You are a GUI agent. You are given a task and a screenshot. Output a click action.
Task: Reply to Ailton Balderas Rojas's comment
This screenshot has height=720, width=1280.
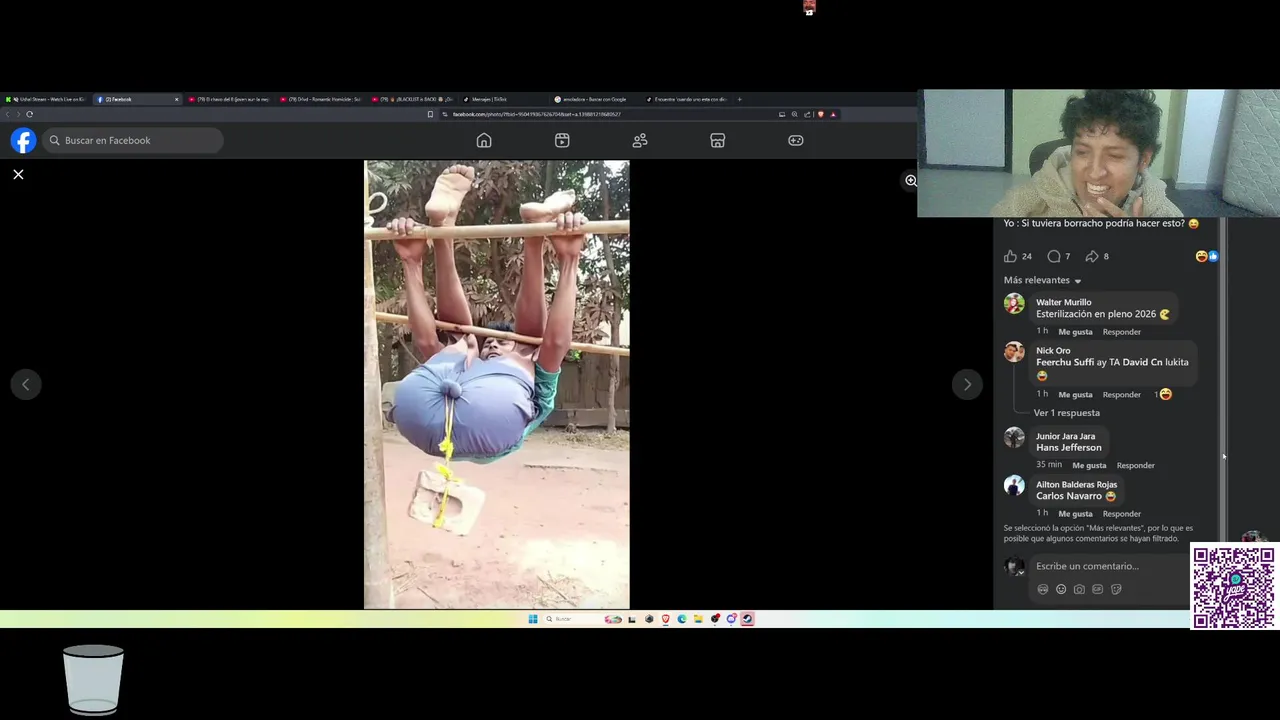pyautogui.click(x=1121, y=514)
